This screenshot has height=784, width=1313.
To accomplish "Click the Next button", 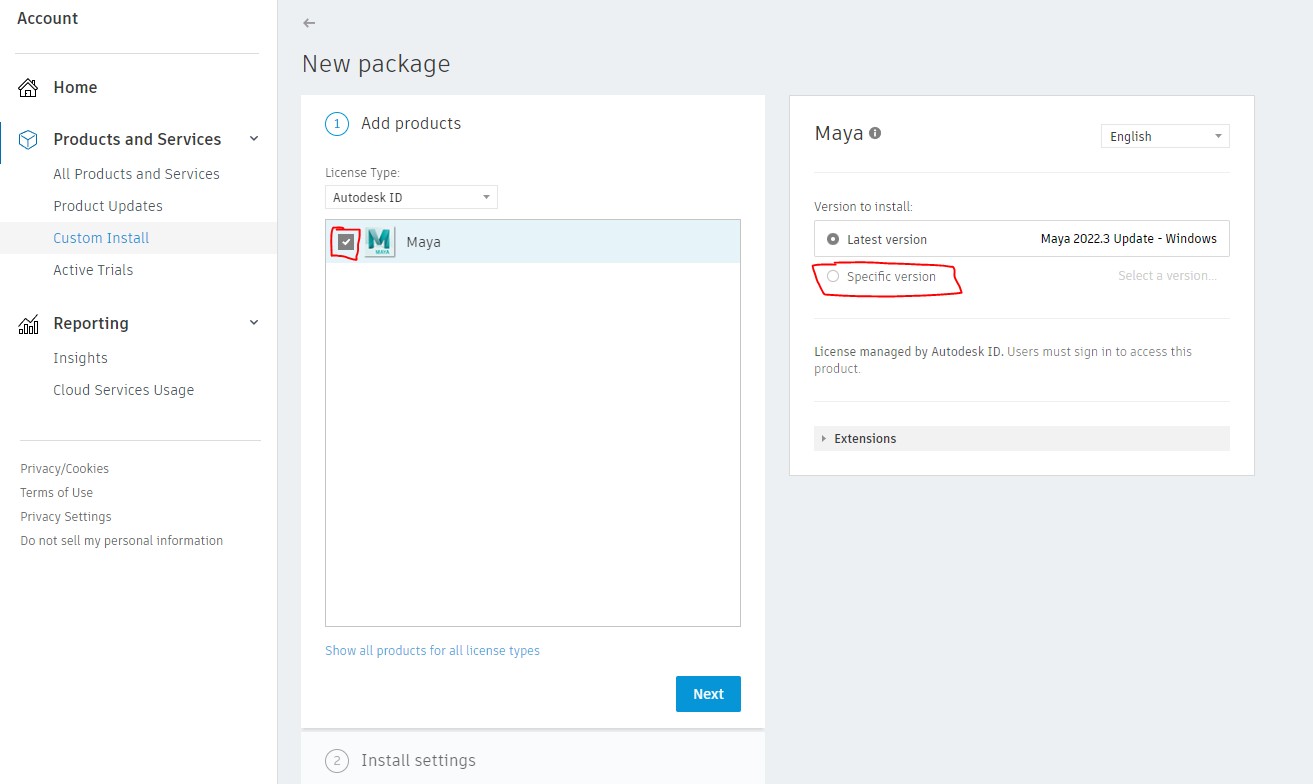I will (x=708, y=694).
